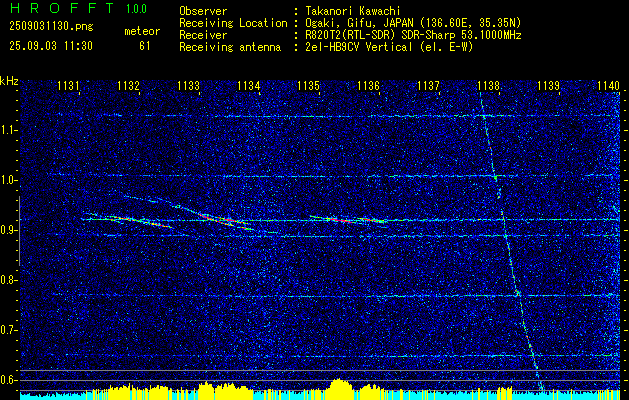The image size is (629, 400).
Task: Click time axis label 1136
Action: pos(368,85)
